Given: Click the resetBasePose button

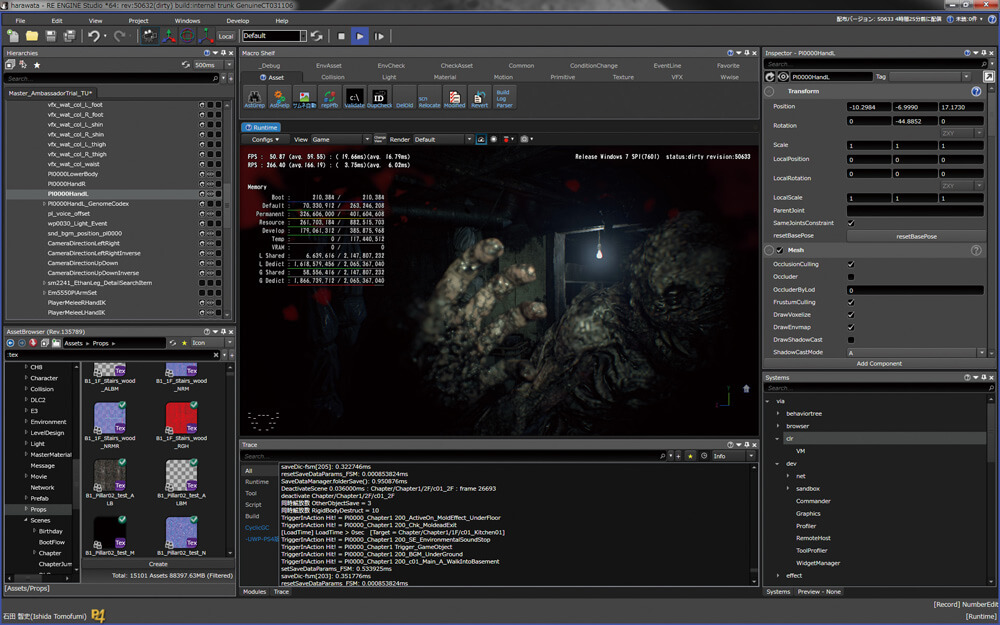Looking at the screenshot, I should pyautogui.click(x=915, y=236).
